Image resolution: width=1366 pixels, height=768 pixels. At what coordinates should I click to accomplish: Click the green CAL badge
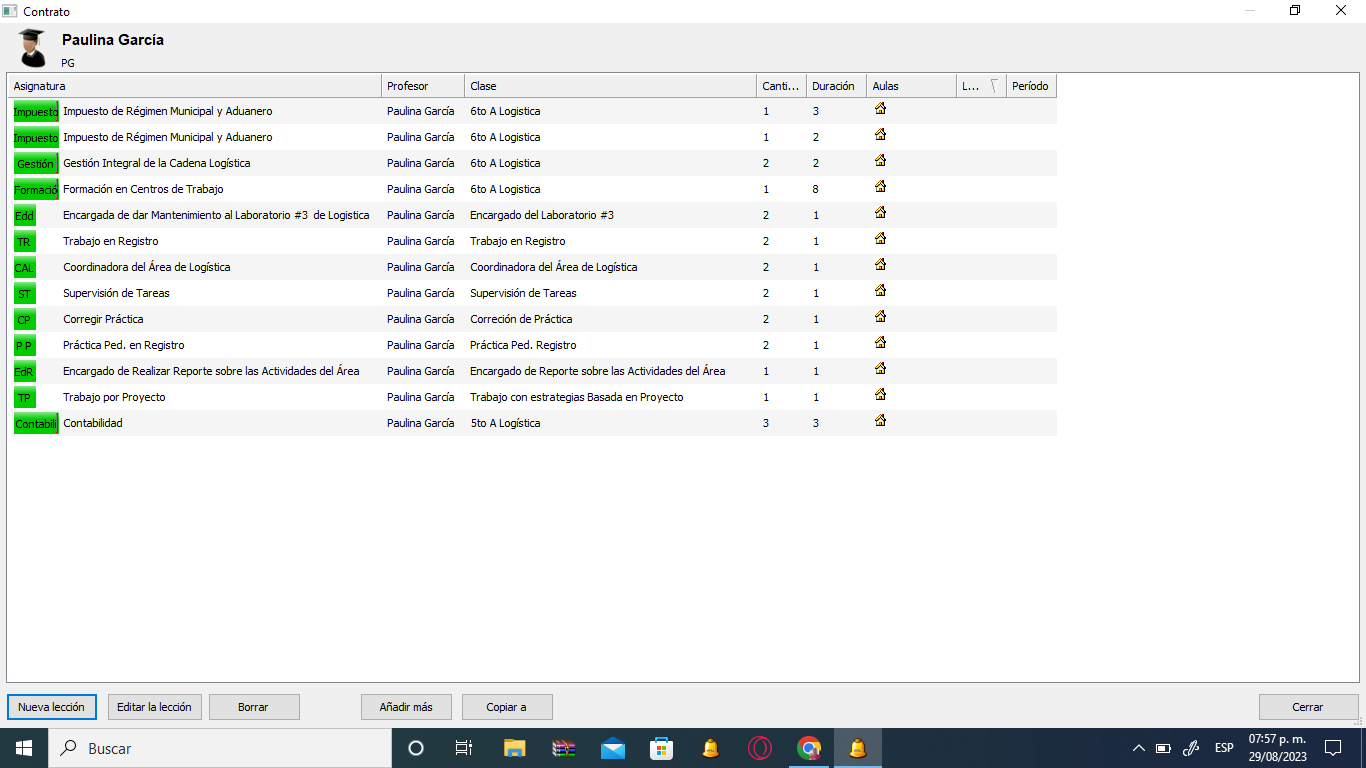click(x=24, y=267)
